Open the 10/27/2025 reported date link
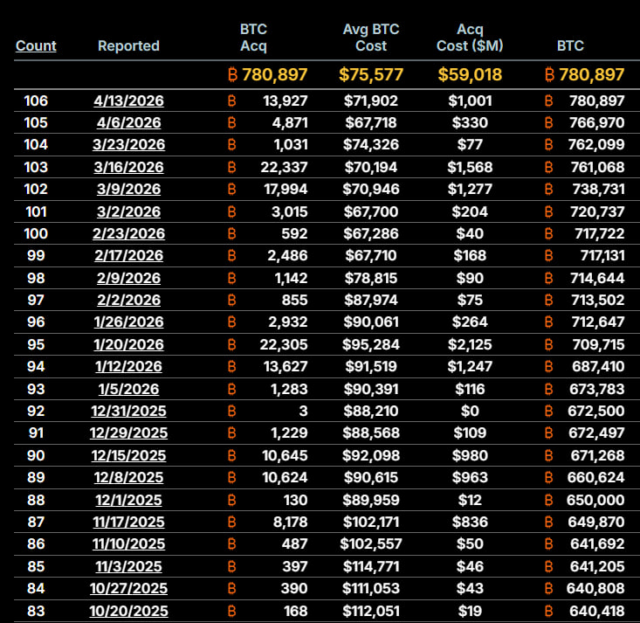This screenshot has width=640, height=623. [x=129, y=589]
